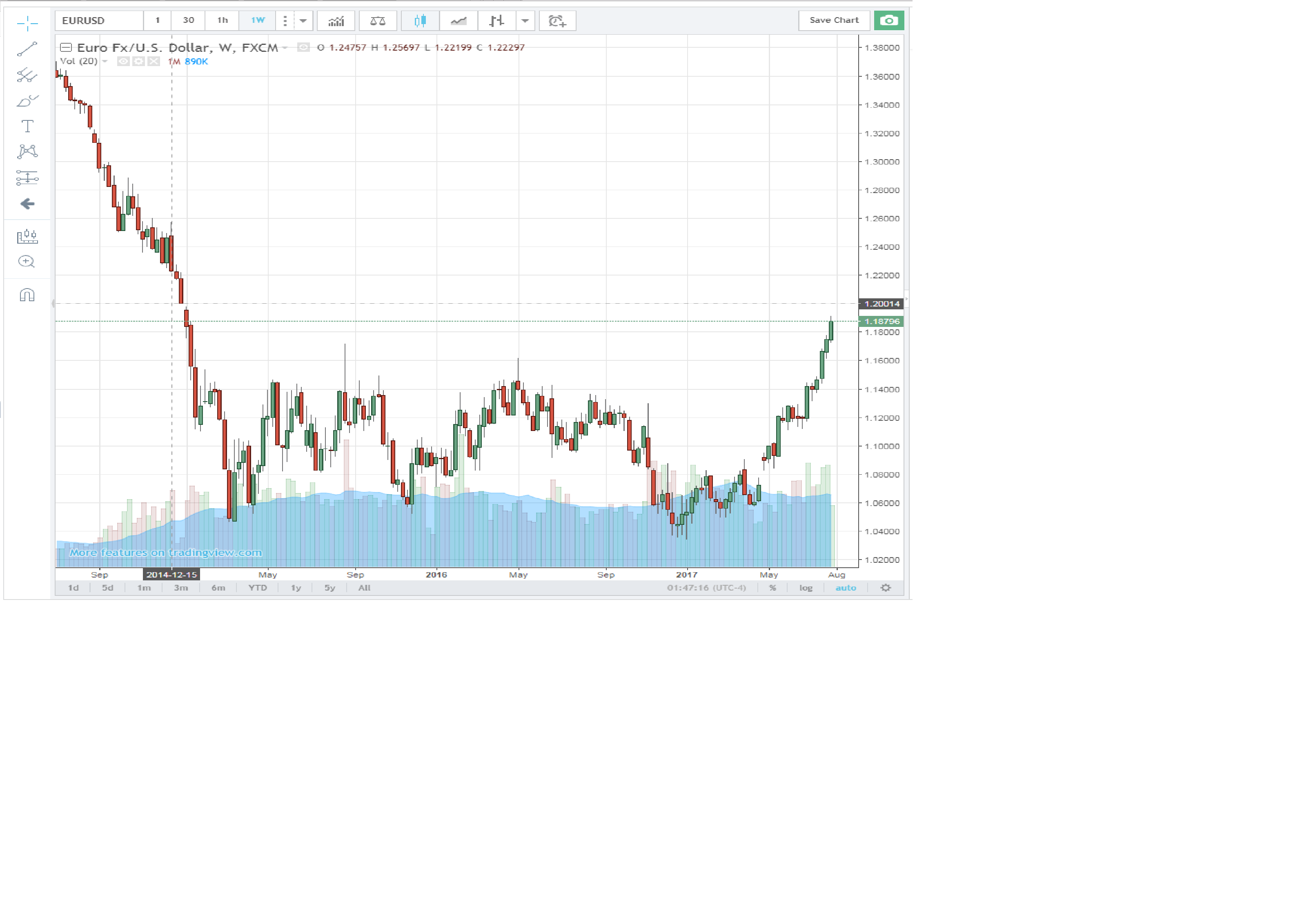Select the pitchfork drawing tool

27,75
